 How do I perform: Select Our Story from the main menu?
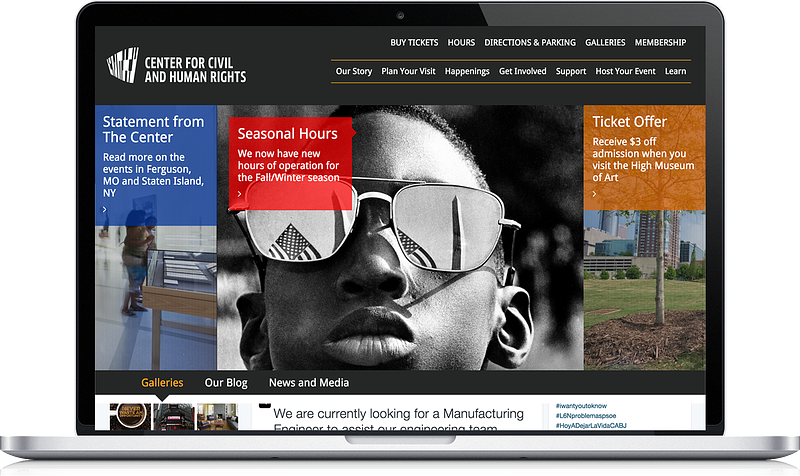(354, 72)
